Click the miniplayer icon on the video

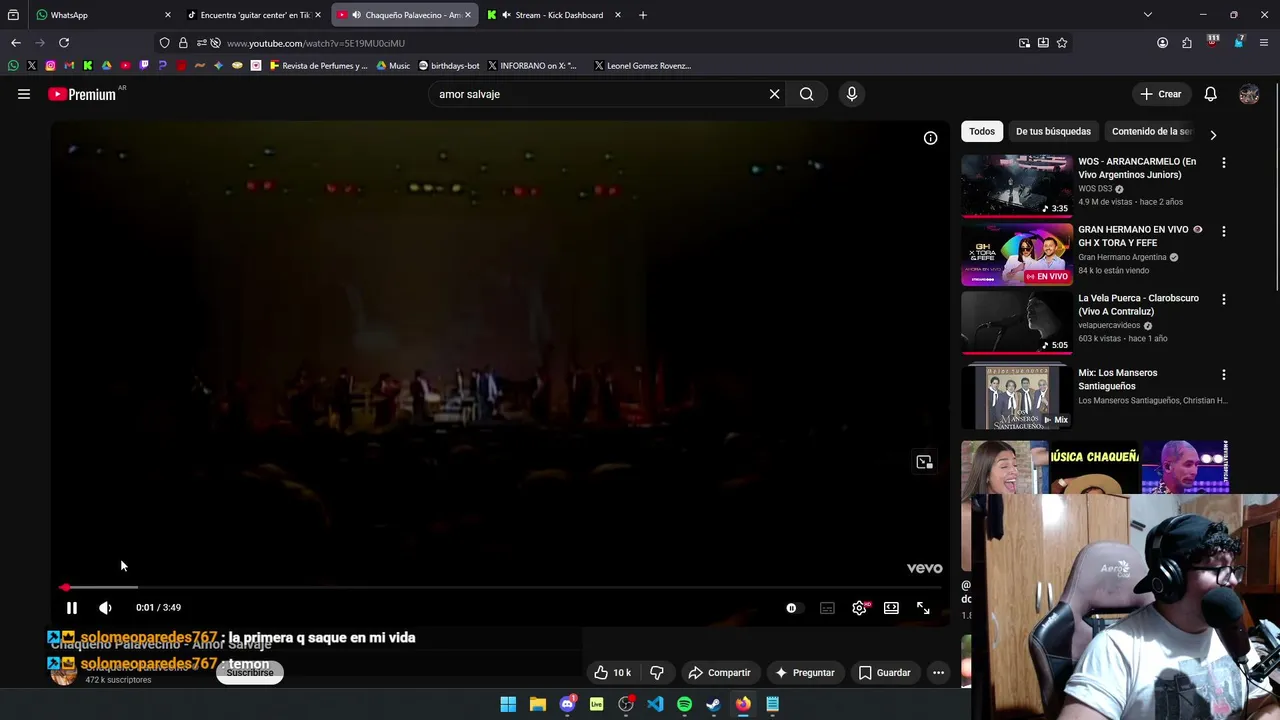[924, 462]
